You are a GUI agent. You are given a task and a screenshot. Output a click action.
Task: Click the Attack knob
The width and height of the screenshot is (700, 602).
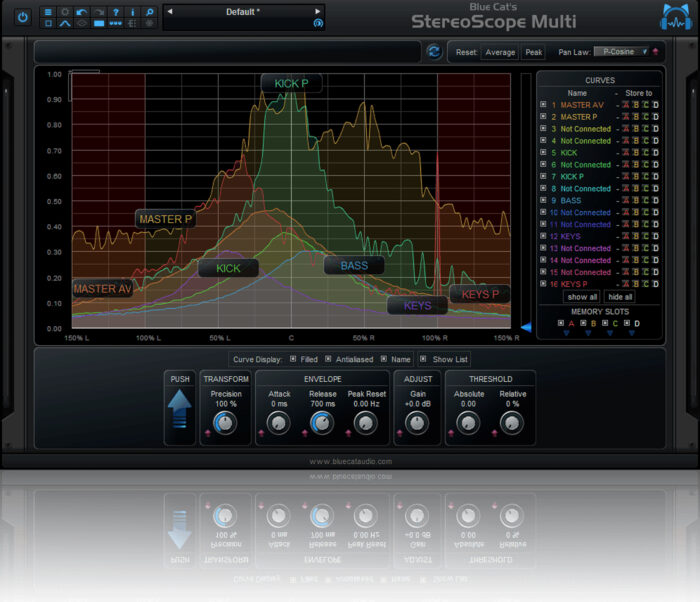(279, 423)
